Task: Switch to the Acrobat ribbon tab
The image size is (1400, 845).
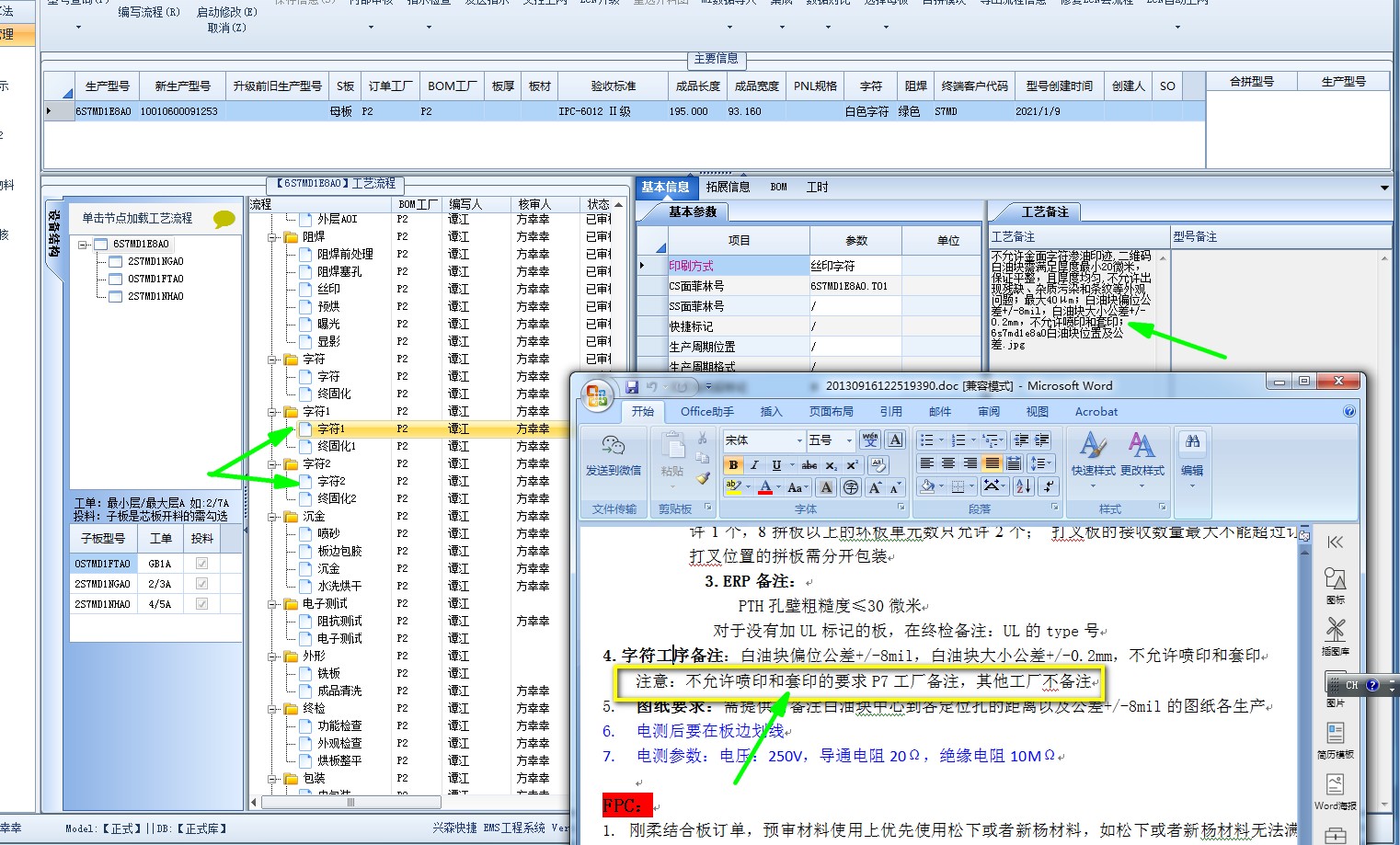Action: point(1096,412)
